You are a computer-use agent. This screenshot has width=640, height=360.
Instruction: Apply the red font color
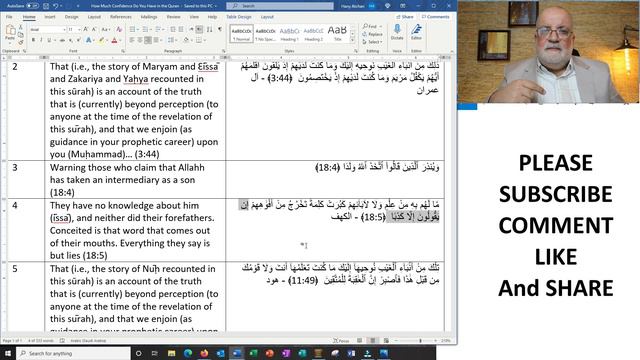[114, 40]
